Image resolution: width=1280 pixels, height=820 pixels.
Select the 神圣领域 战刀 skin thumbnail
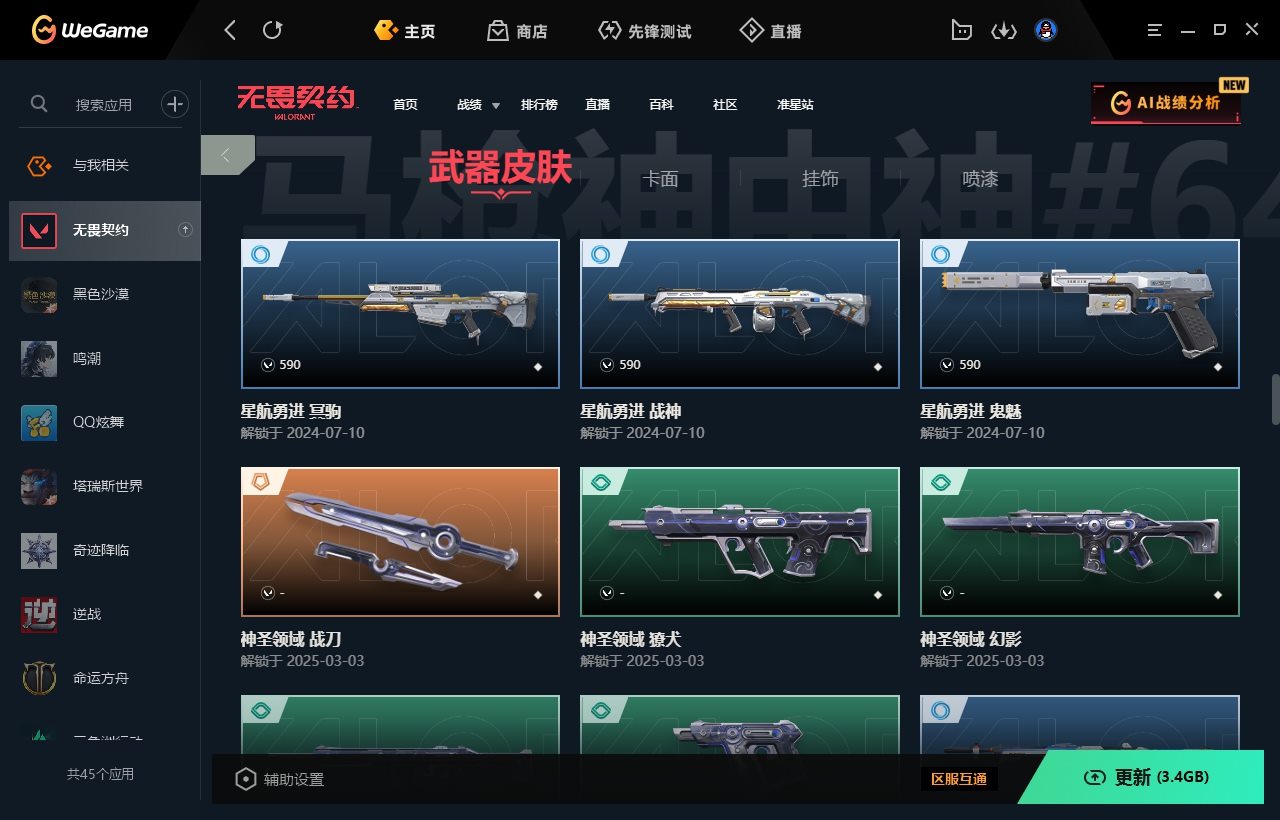400,542
